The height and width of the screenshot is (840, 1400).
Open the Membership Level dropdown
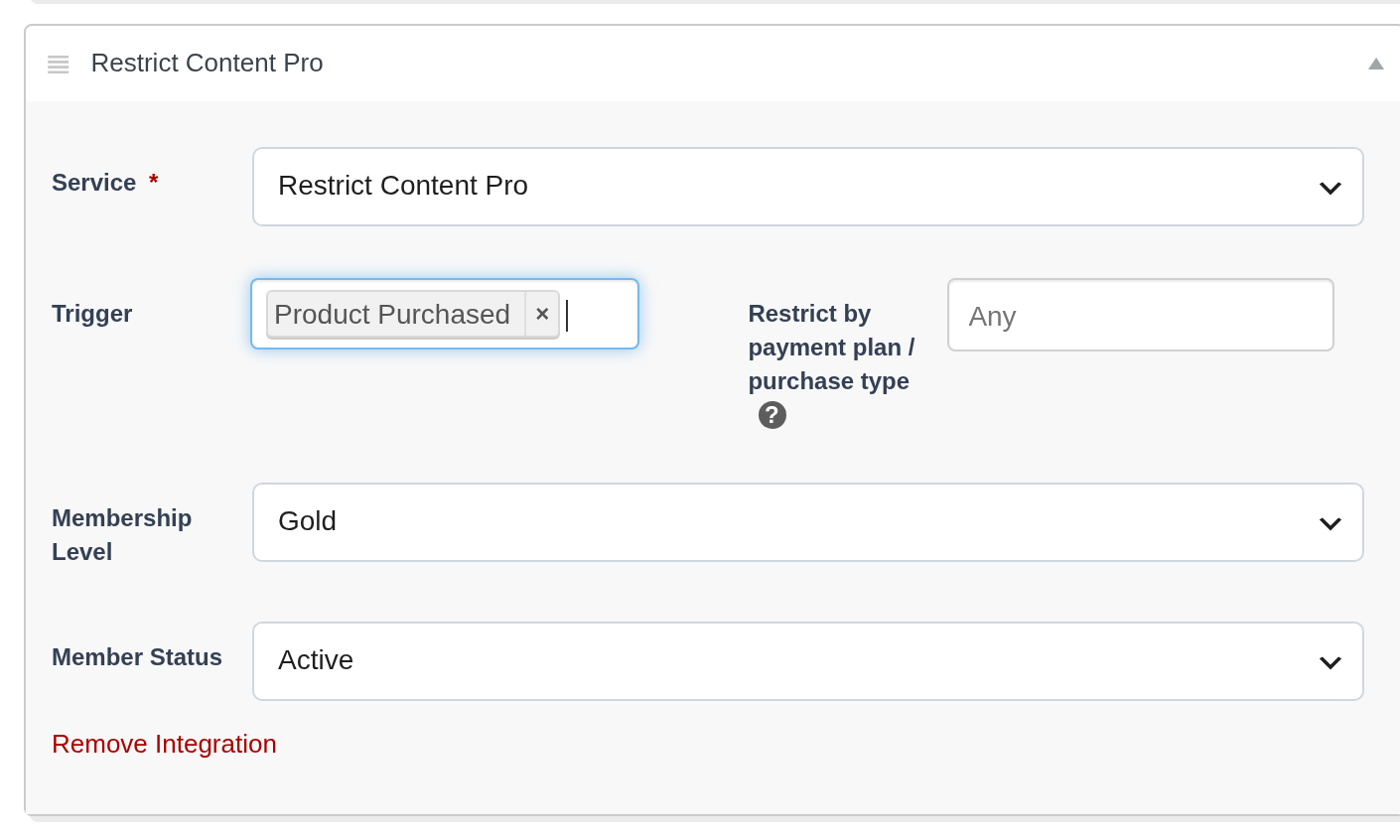pyautogui.click(x=808, y=522)
